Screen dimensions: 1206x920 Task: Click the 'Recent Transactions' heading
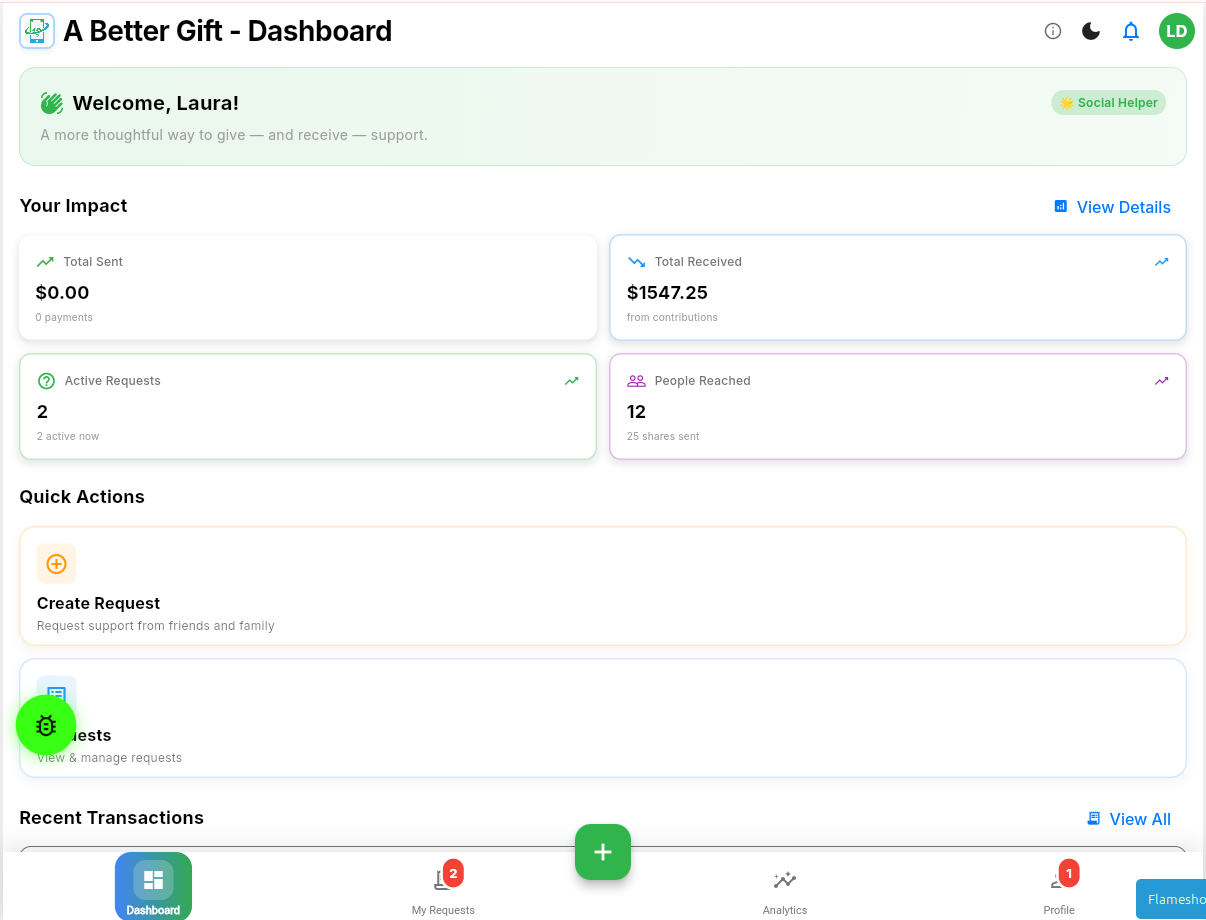[112, 818]
